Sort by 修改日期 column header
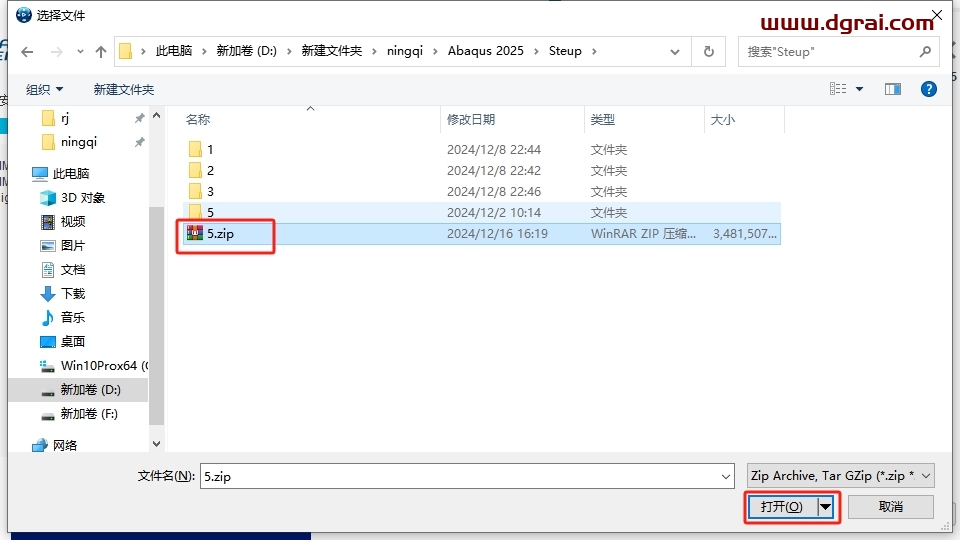Screen dimensions: 960x540 click(x=471, y=119)
